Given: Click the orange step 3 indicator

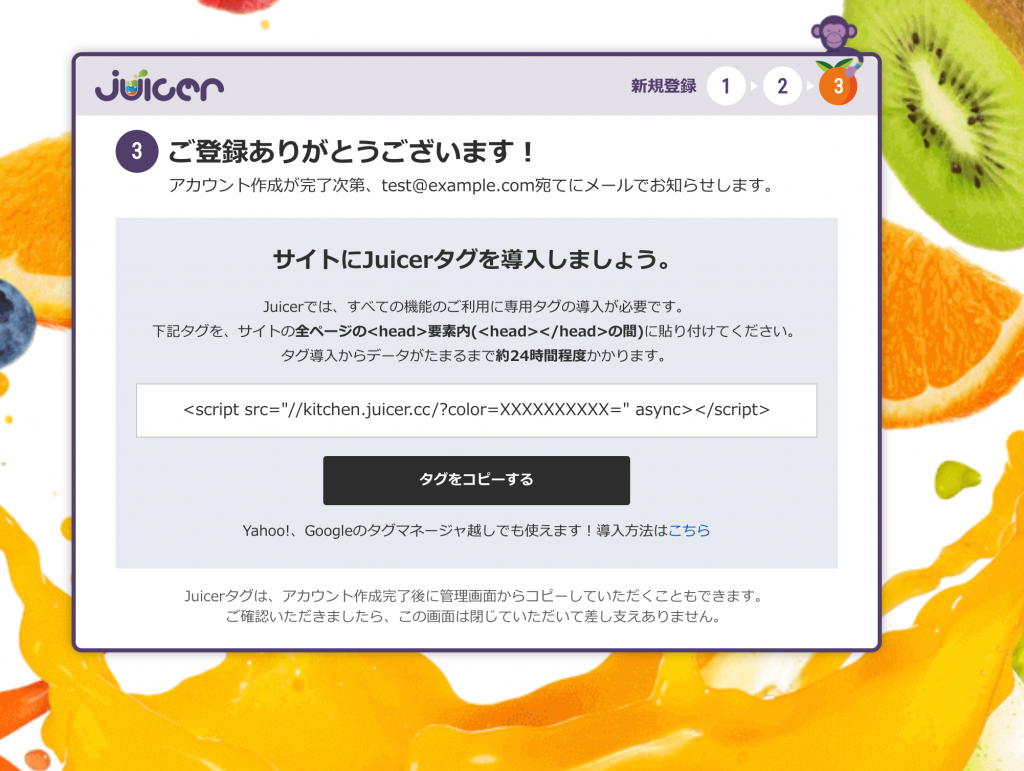Looking at the screenshot, I should pos(838,86).
